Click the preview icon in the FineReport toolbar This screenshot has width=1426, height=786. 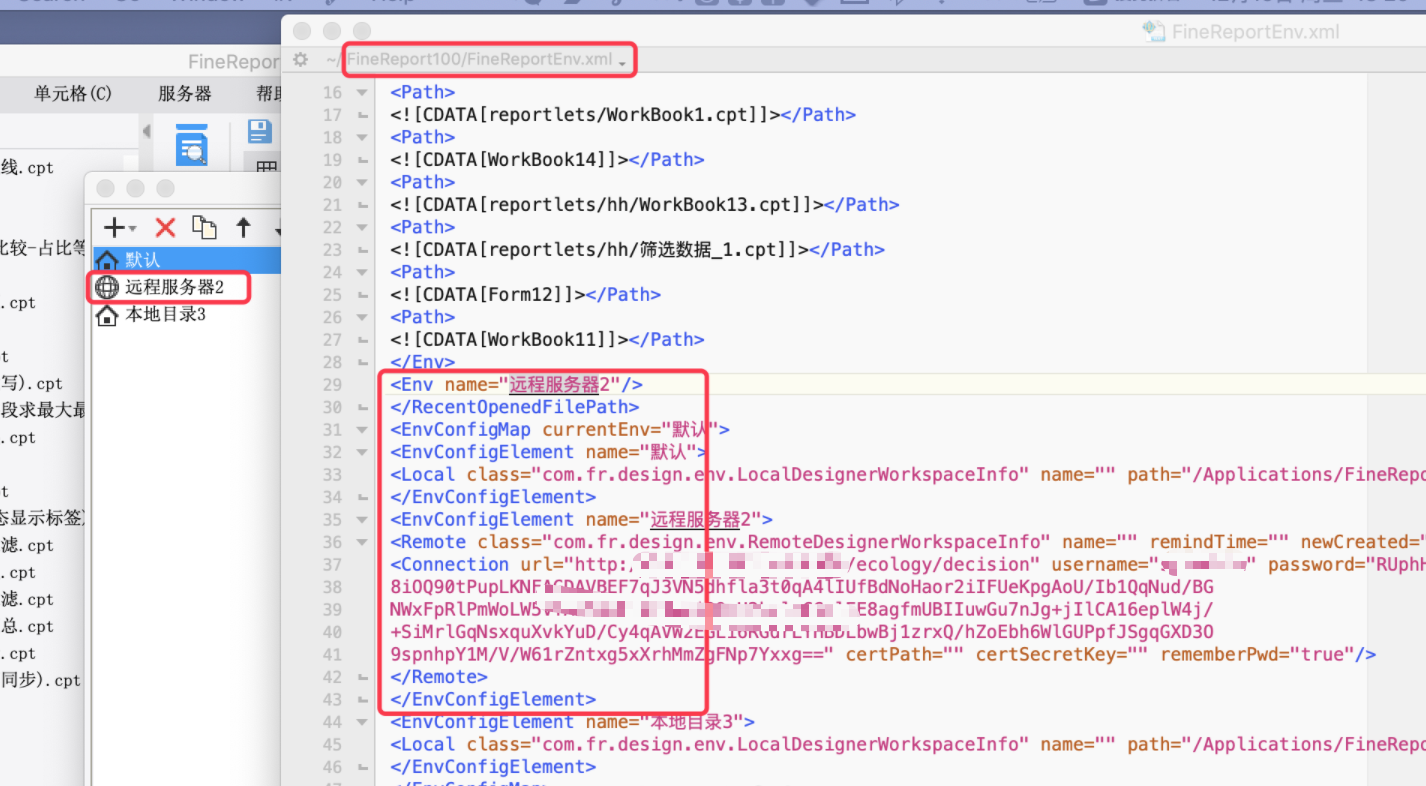click(x=191, y=145)
